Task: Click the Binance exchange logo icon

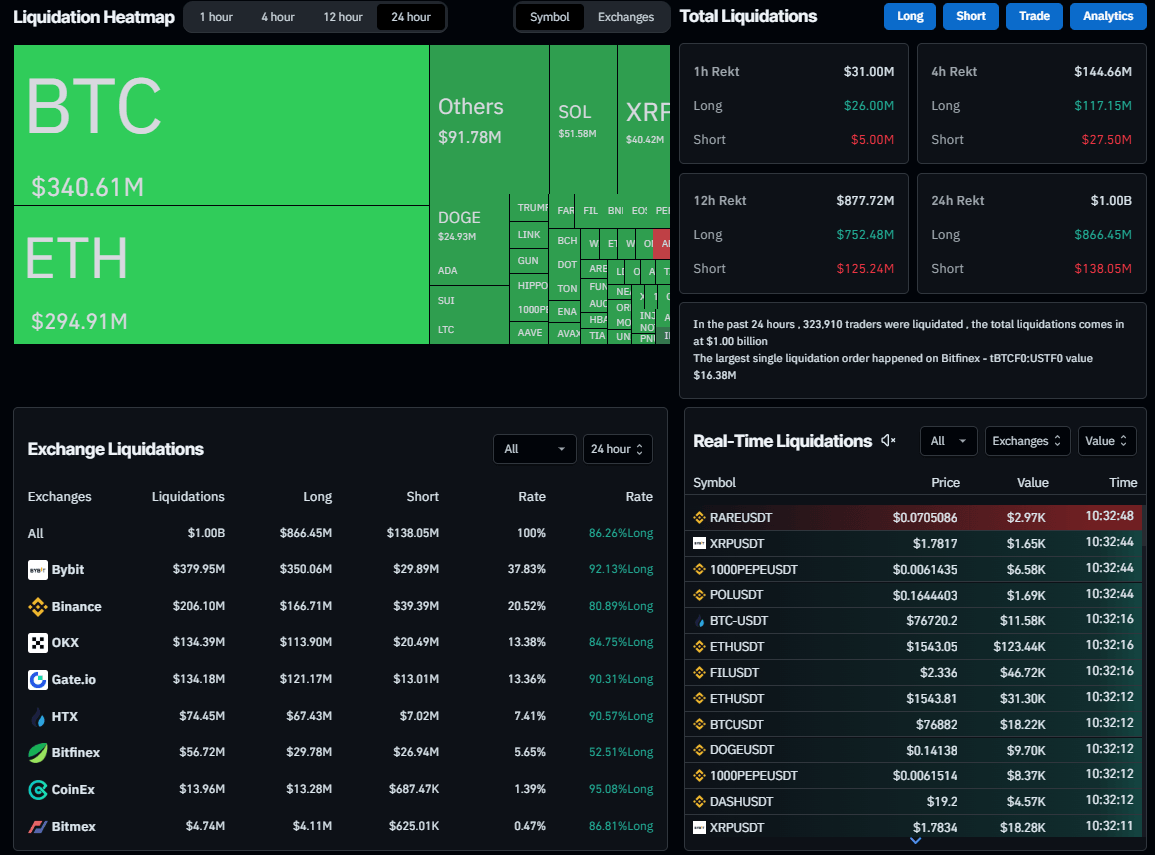Action: pos(37,607)
